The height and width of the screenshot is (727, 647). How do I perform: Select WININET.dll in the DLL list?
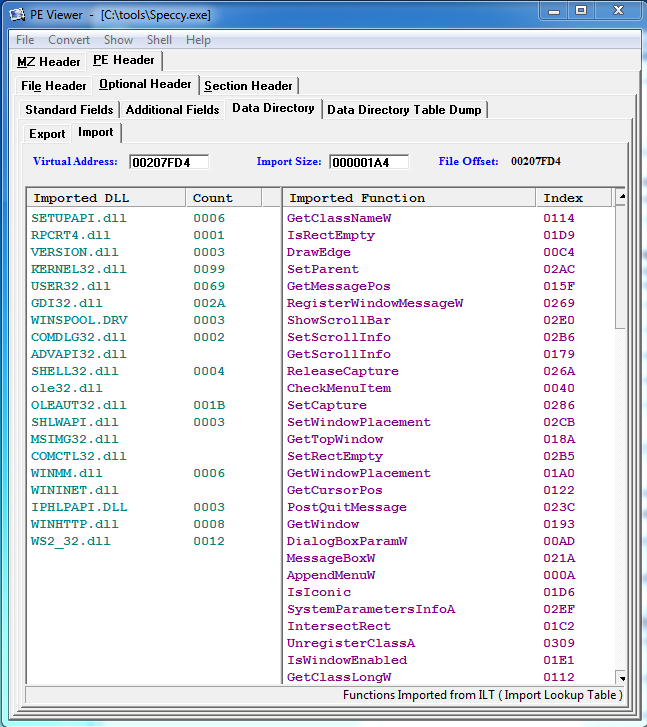pyautogui.click(x=75, y=490)
